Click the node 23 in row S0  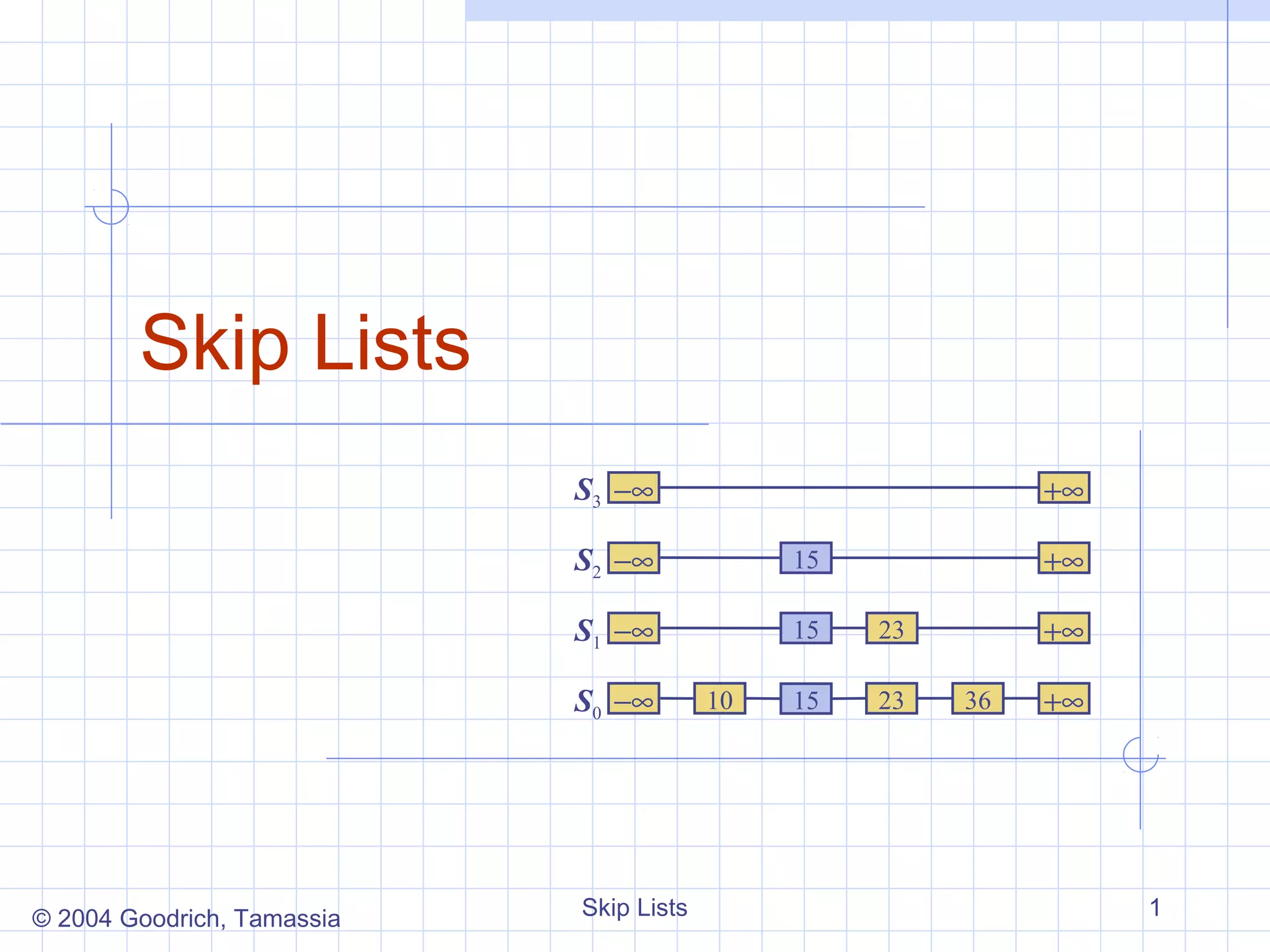[x=891, y=699]
